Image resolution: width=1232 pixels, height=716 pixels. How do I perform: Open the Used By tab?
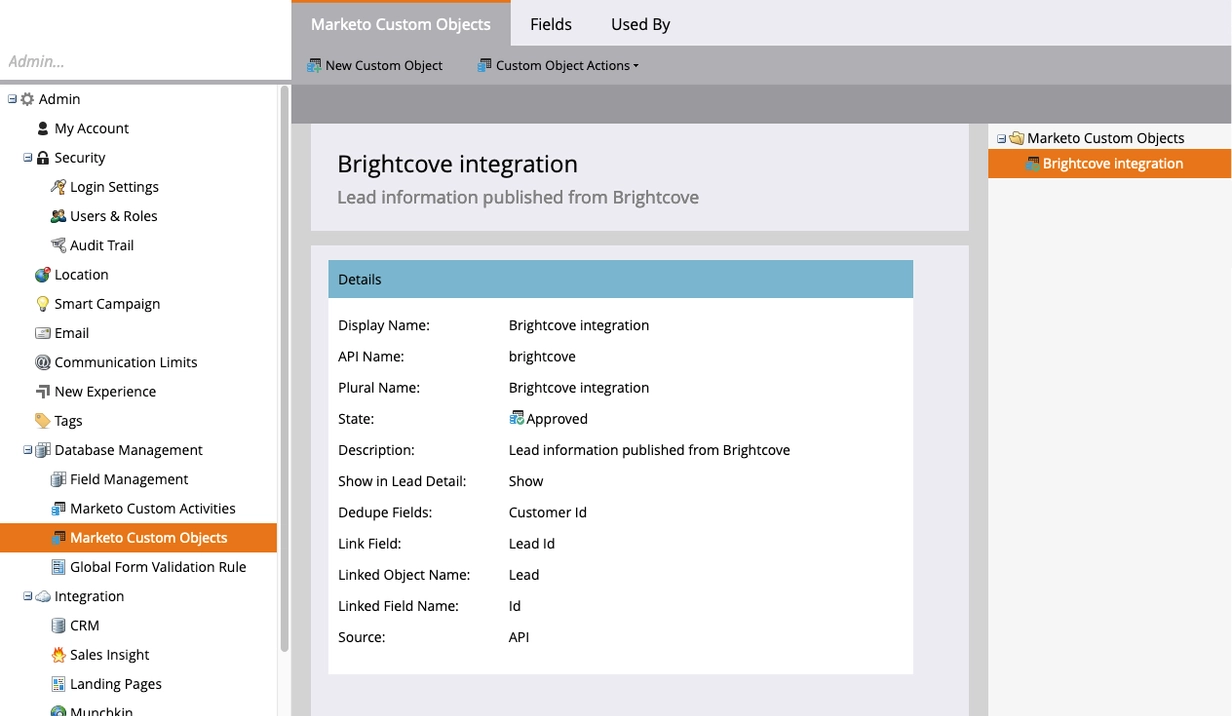(x=640, y=24)
